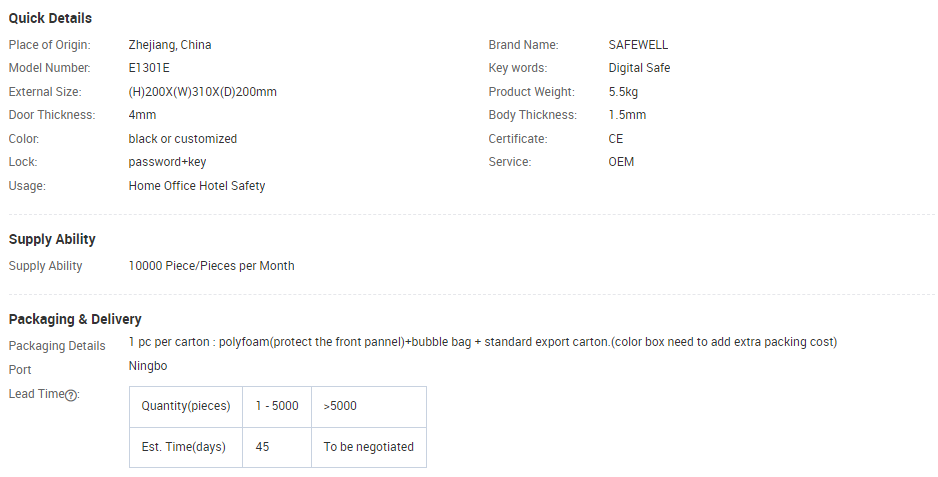Click the Digital Safe key words value
The image size is (938, 477).
639,68
